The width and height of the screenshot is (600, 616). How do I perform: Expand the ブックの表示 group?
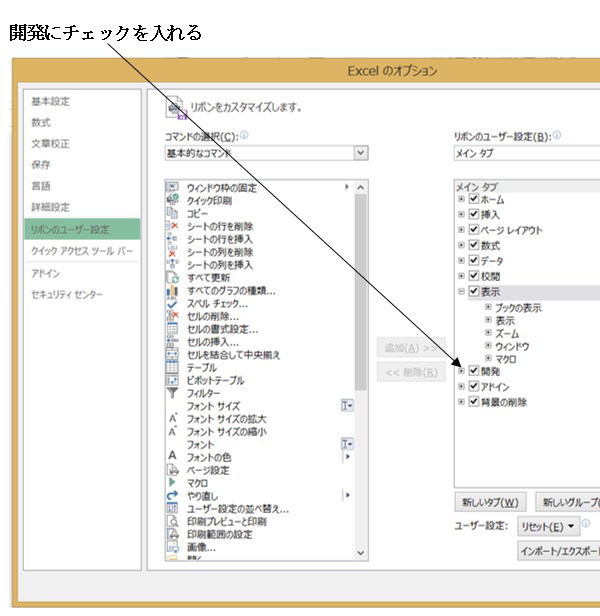click(x=488, y=307)
